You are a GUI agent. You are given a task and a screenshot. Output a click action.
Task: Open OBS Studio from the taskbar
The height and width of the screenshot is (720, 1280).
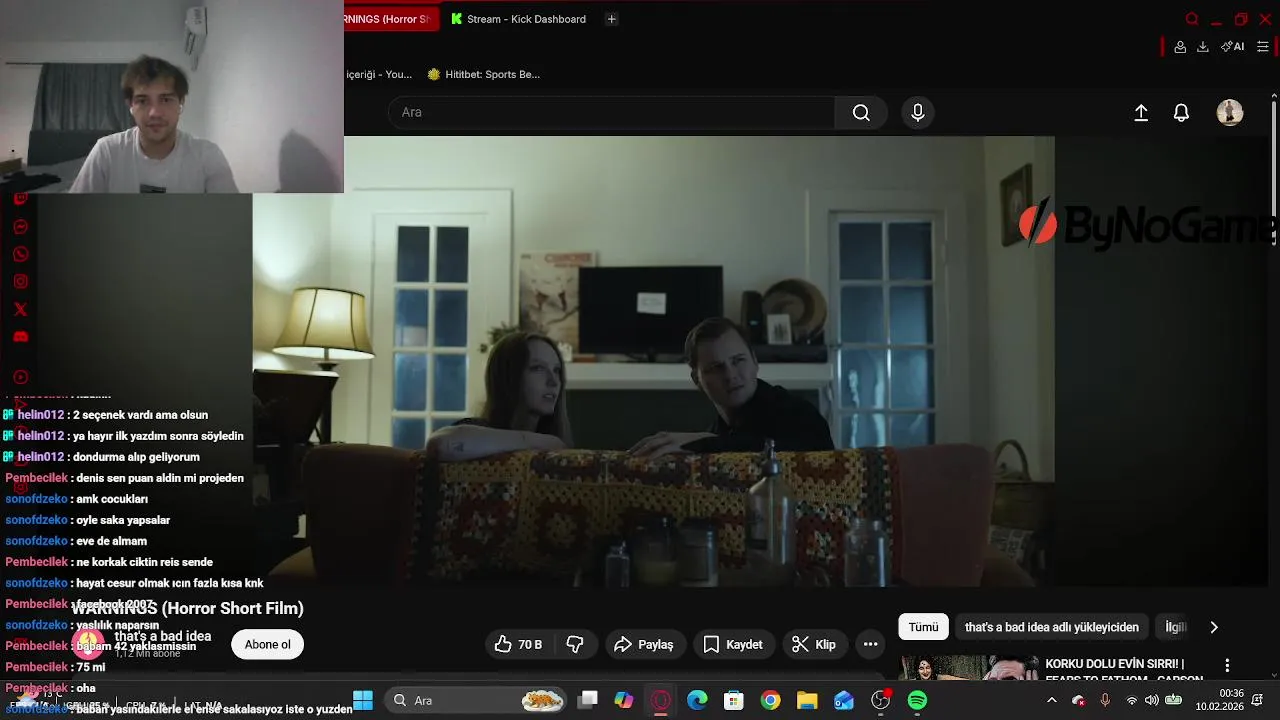click(881, 700)
